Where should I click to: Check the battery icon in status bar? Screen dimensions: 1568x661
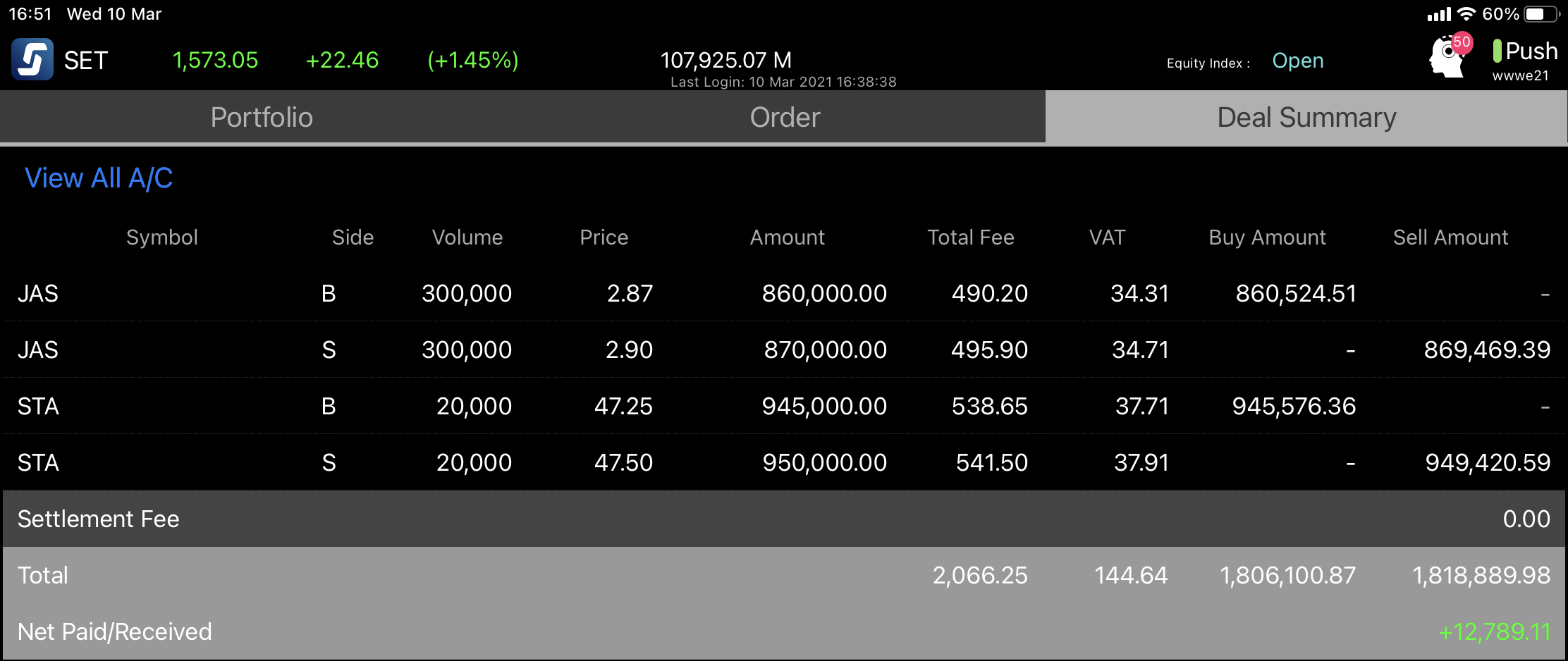(1543, 14)
